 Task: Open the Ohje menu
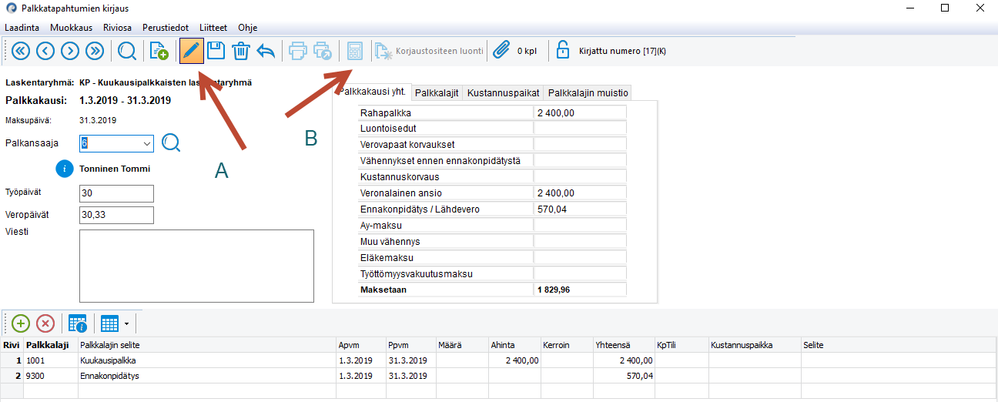[246, 28]
